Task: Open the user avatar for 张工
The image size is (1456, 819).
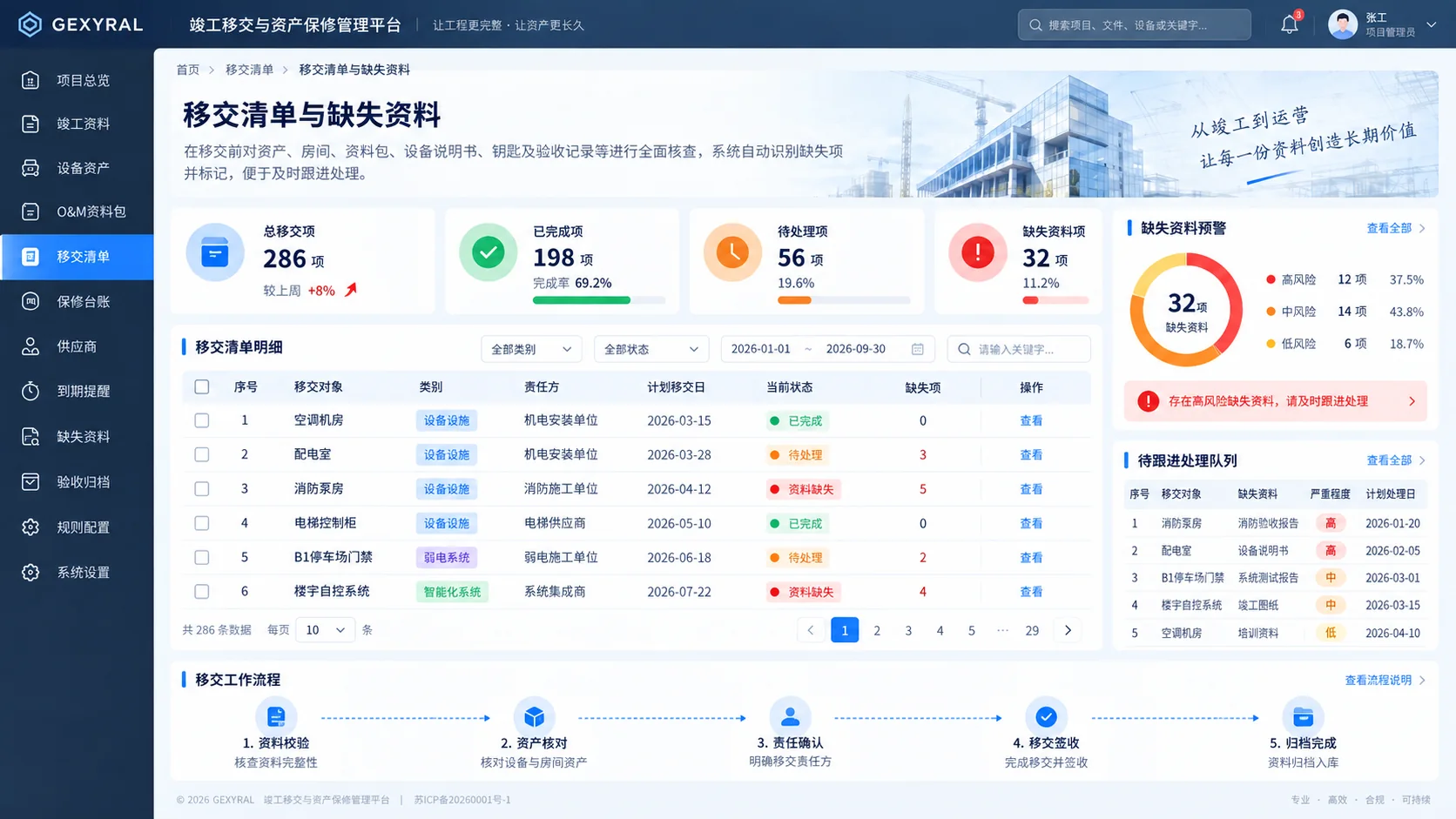Action: (1343, 24)
